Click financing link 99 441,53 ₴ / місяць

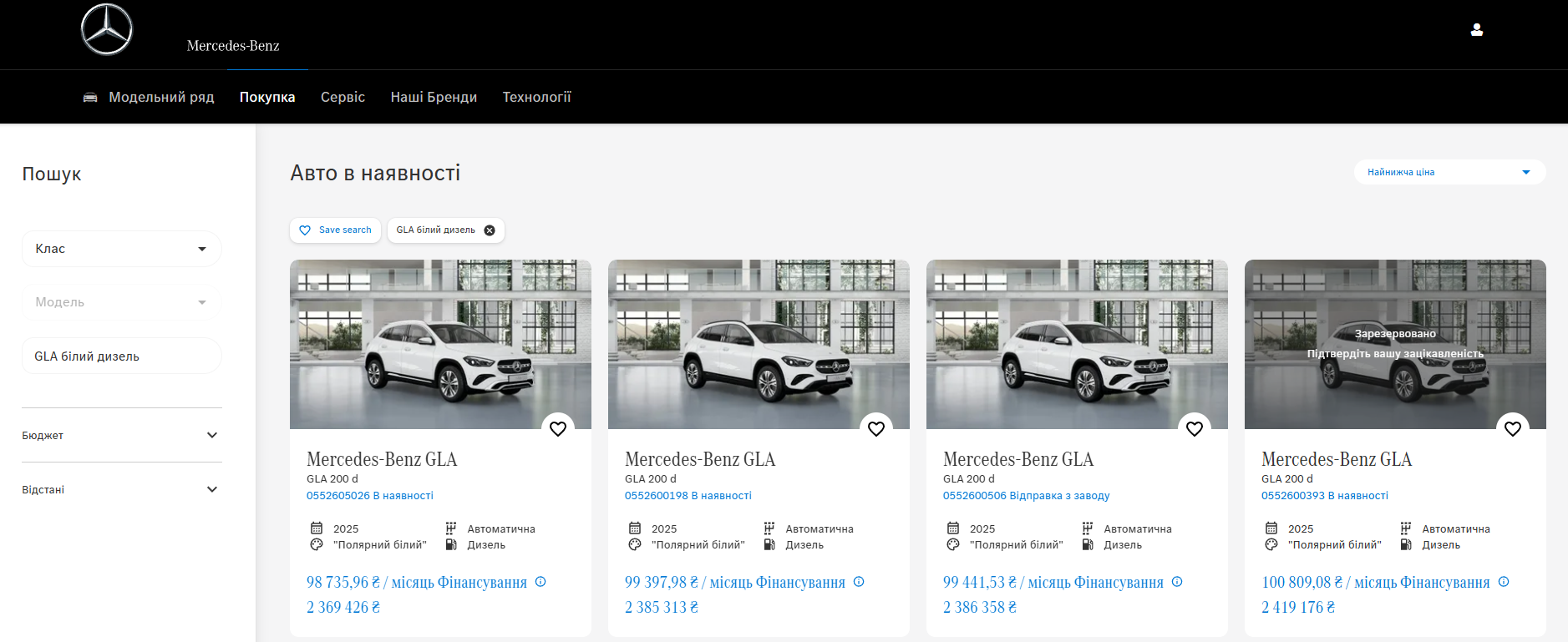click(x=1053, y=582)
